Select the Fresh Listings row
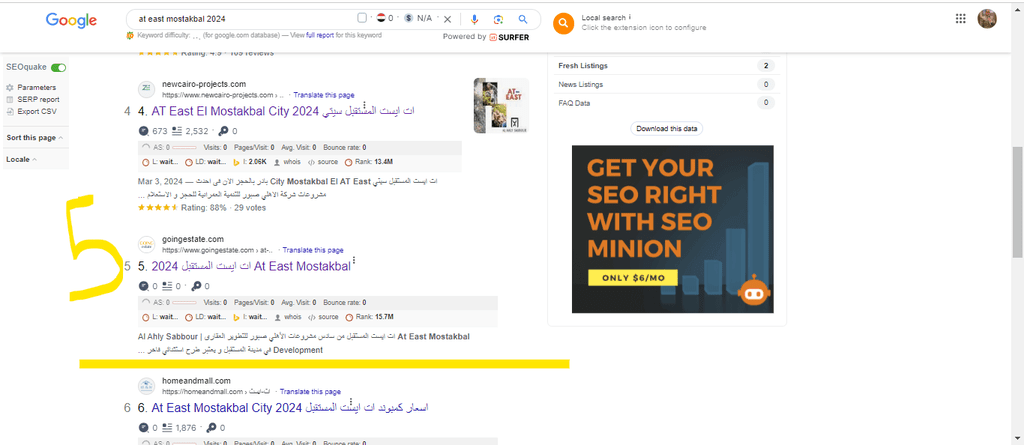This screenshot has height=445, width=1024. coord(666,66)
